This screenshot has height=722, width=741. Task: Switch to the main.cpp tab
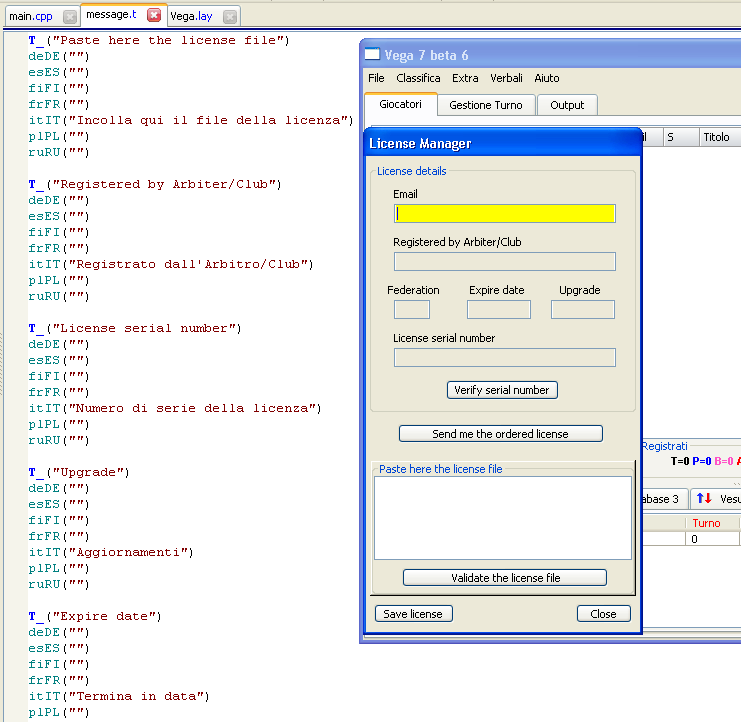[x=30, y=16]
